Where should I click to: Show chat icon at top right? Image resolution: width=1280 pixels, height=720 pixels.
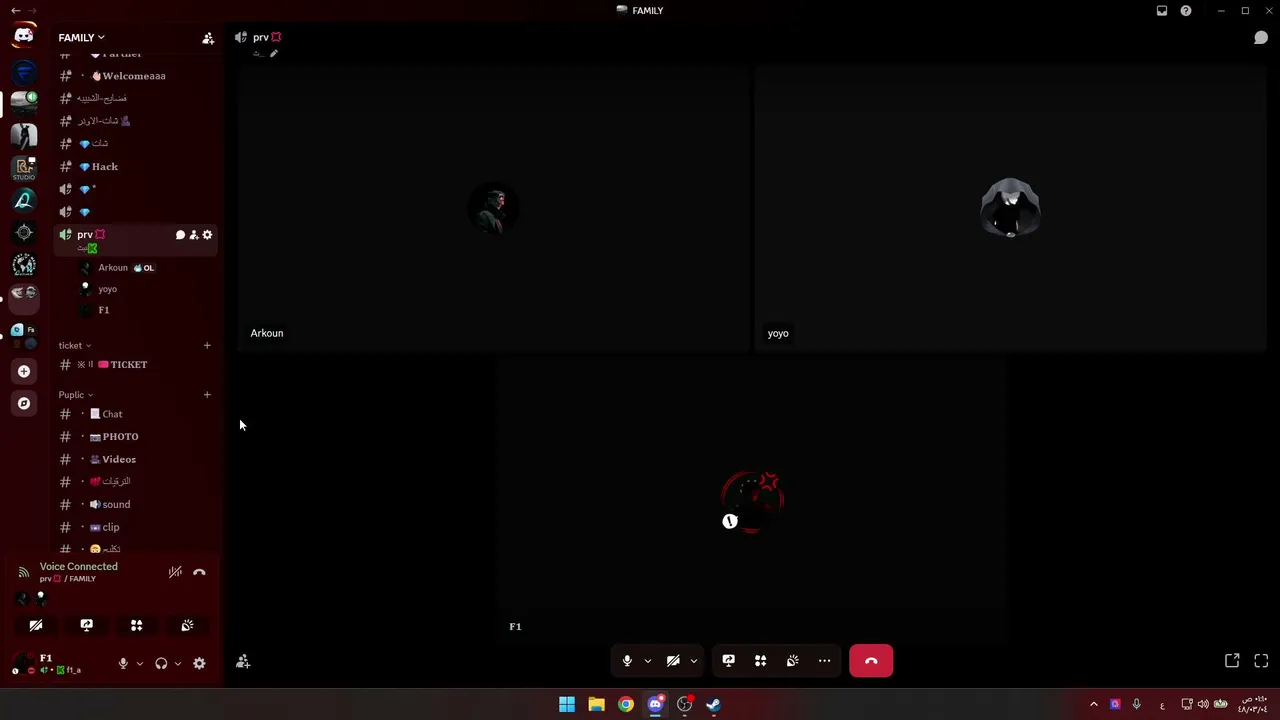1261,38
